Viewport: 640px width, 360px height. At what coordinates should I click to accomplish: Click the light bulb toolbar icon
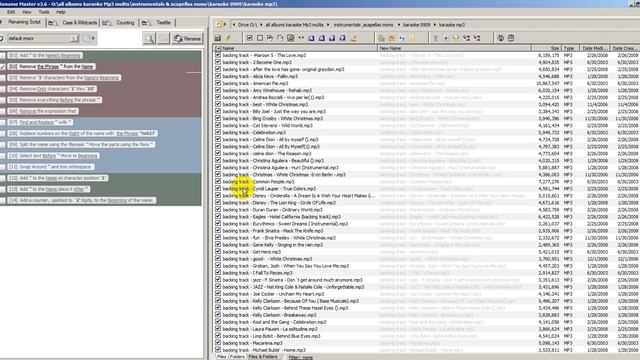[x=456, y=38]
